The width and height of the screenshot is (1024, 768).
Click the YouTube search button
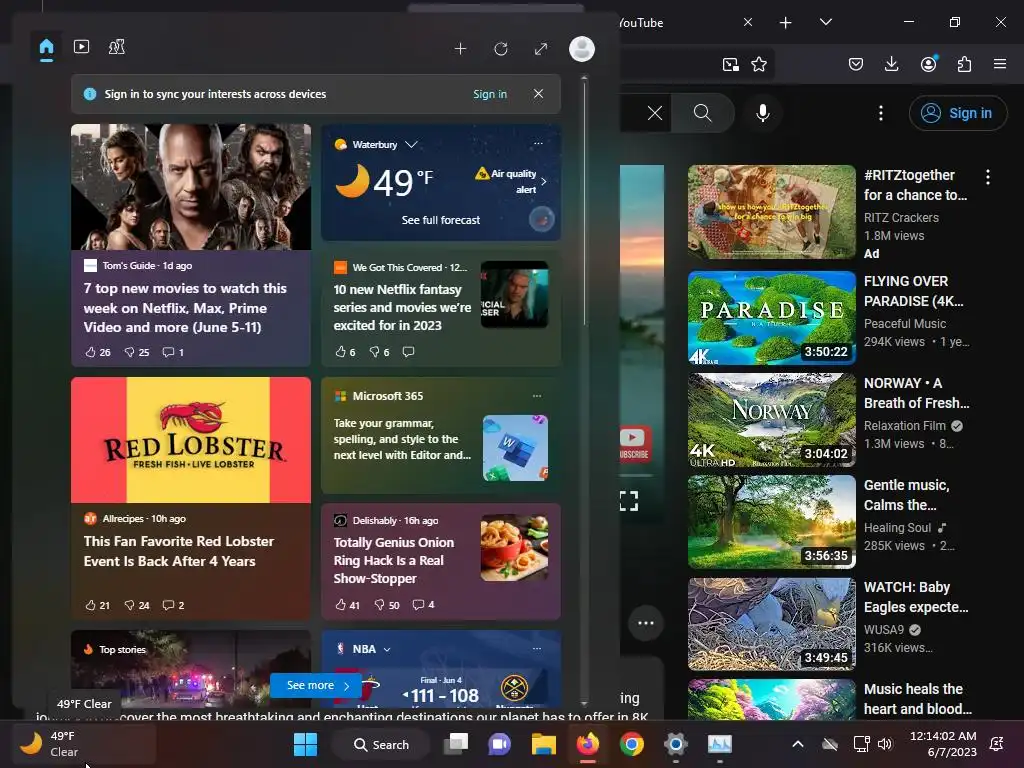[x=703, y=113]
